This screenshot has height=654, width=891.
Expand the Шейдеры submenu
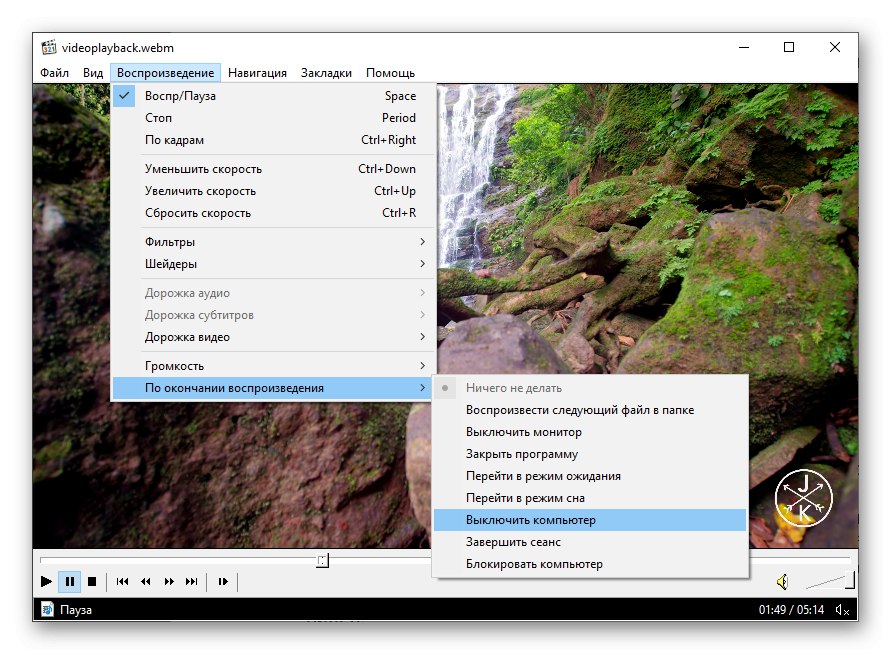[x=274, y=264]
